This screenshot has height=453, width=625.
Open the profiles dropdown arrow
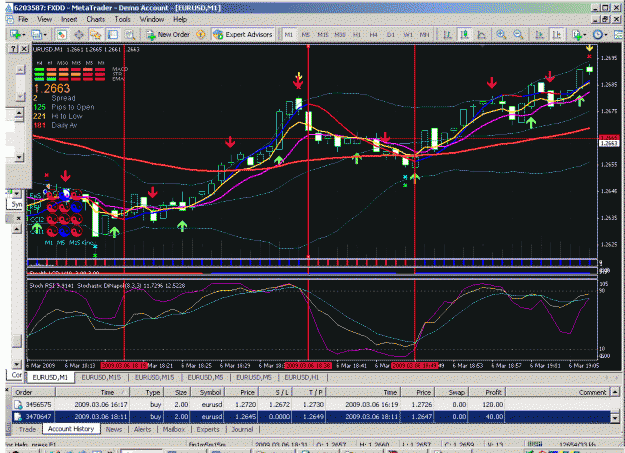[x=45, y=35]
